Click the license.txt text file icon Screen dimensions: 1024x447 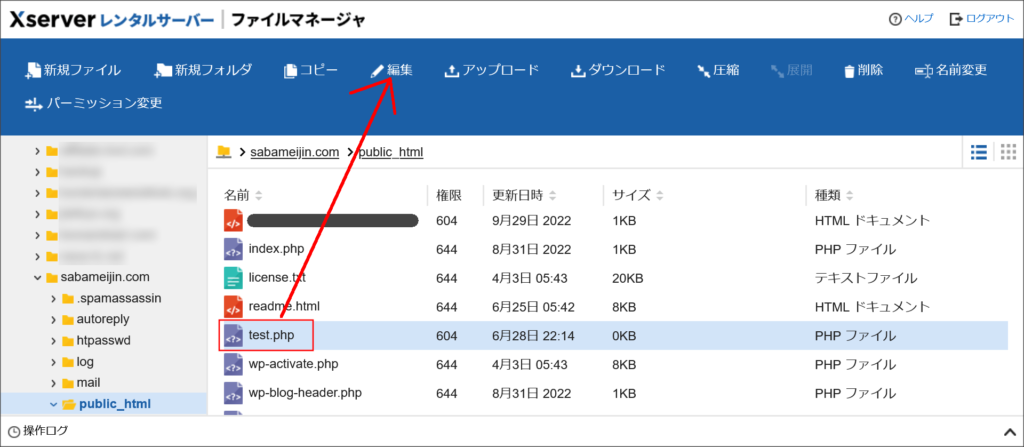point(233,278)
